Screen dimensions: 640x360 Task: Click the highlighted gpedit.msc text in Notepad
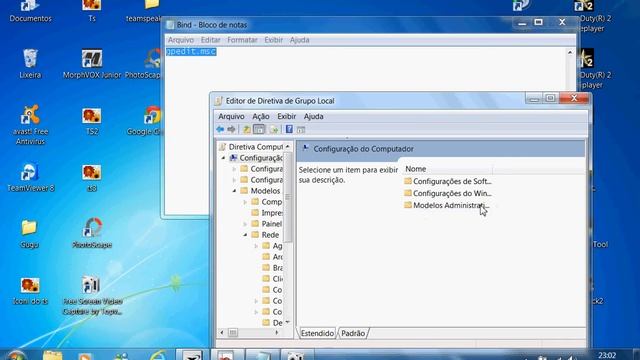coord(191,51)
